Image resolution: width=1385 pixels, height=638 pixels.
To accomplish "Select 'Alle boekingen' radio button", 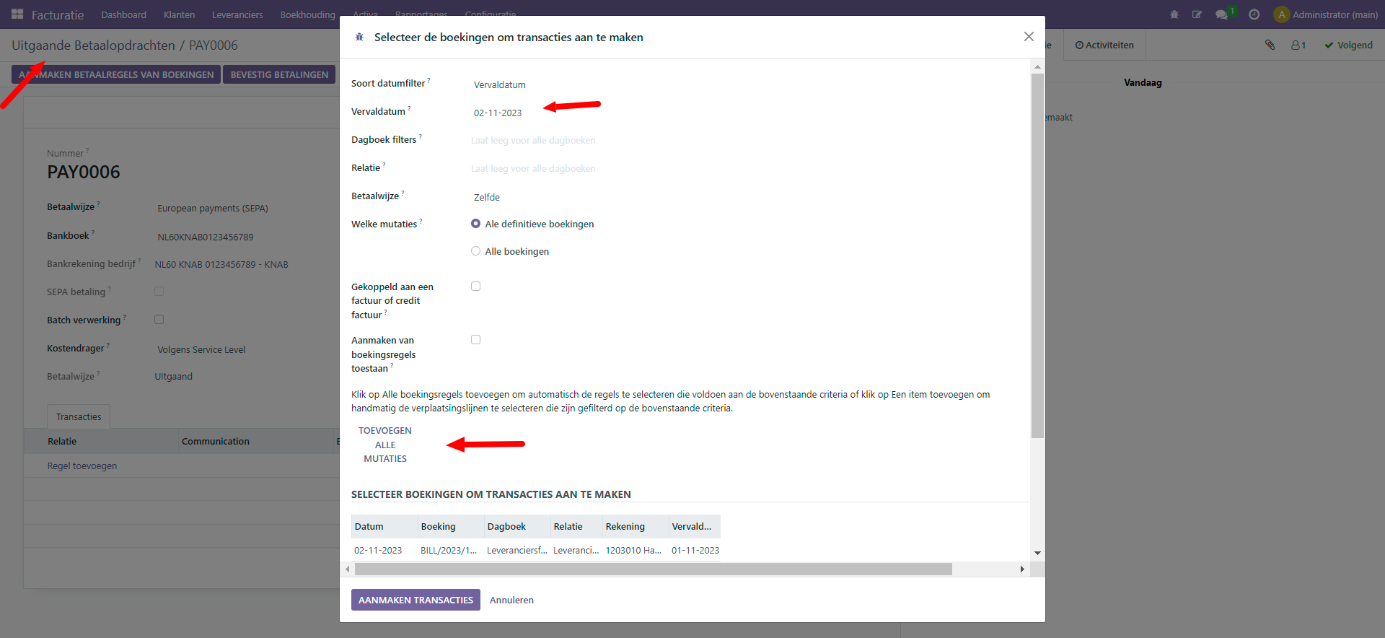I will tap(476, 251).
